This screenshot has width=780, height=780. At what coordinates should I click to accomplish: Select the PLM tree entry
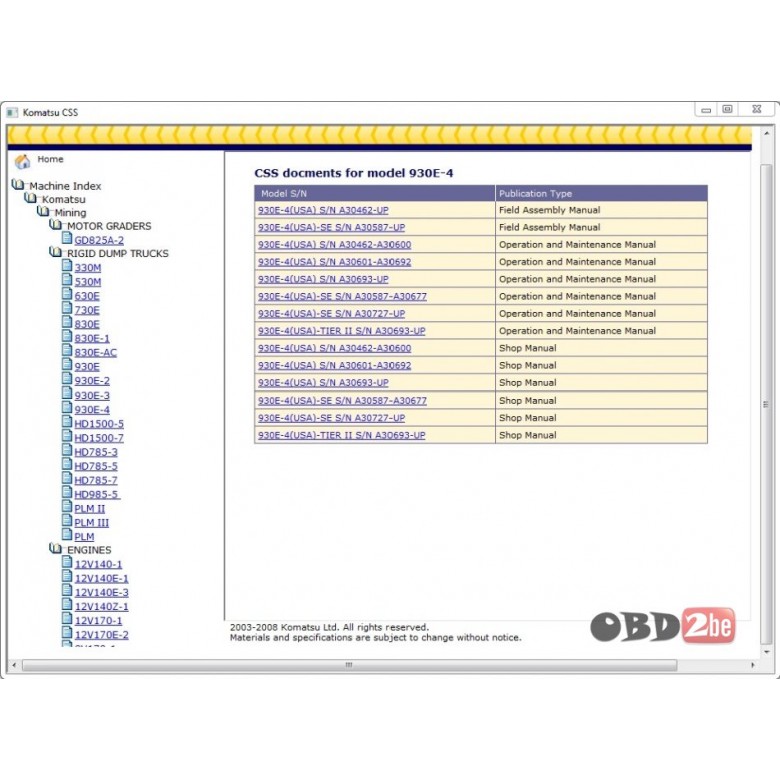click(84, 537)
